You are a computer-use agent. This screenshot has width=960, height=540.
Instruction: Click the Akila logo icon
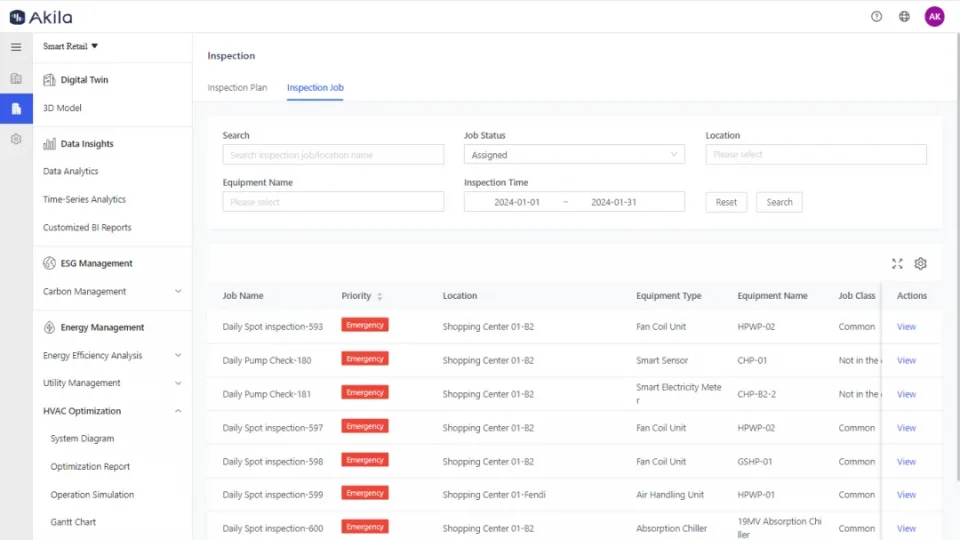coord(17,17)
